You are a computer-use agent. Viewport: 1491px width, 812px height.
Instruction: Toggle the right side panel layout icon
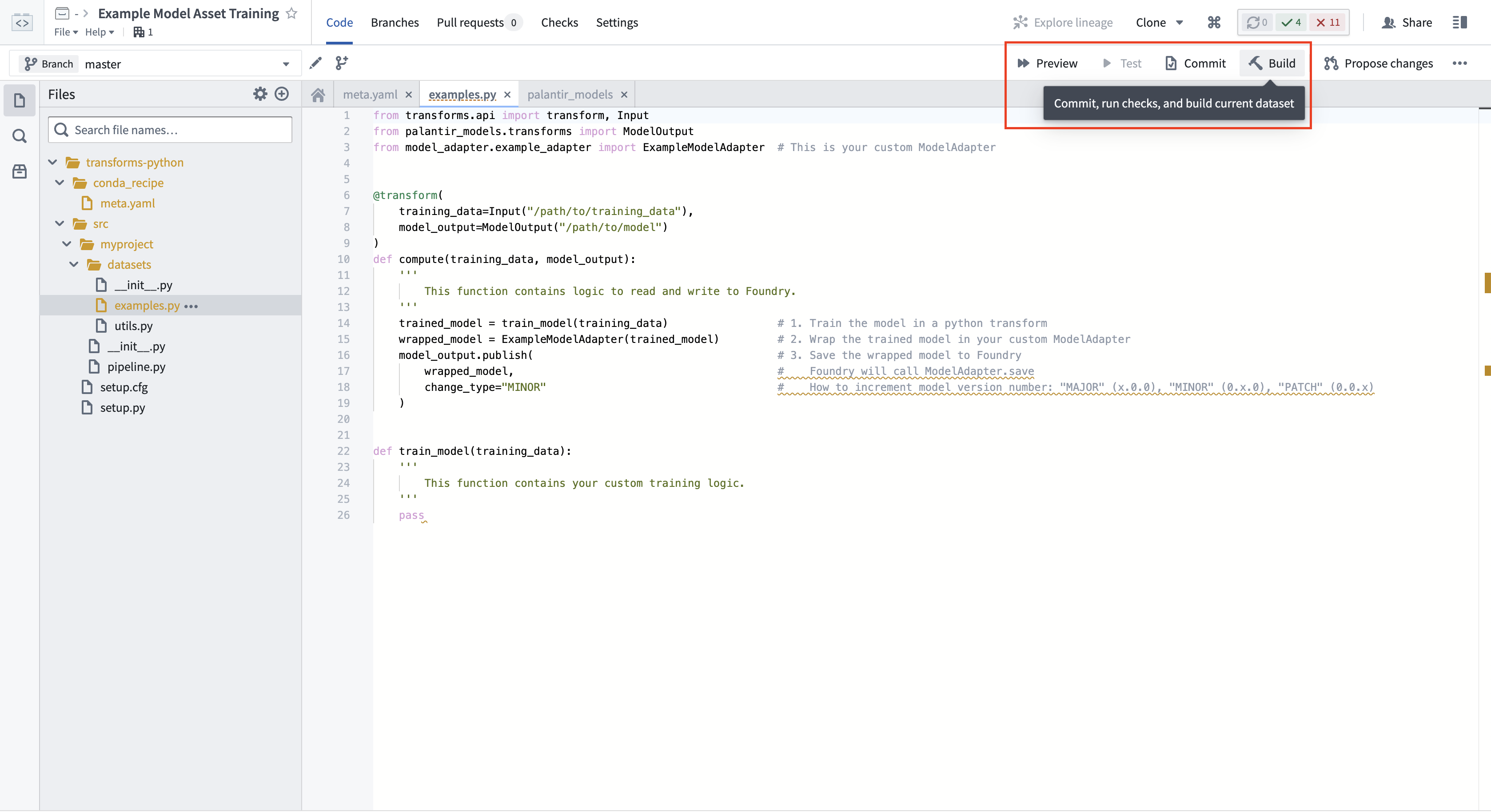click(1460, 23)
